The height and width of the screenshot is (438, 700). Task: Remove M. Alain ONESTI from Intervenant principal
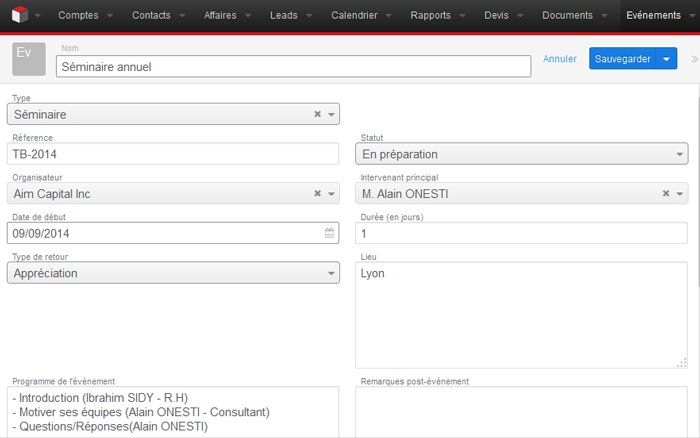point(665,193)
